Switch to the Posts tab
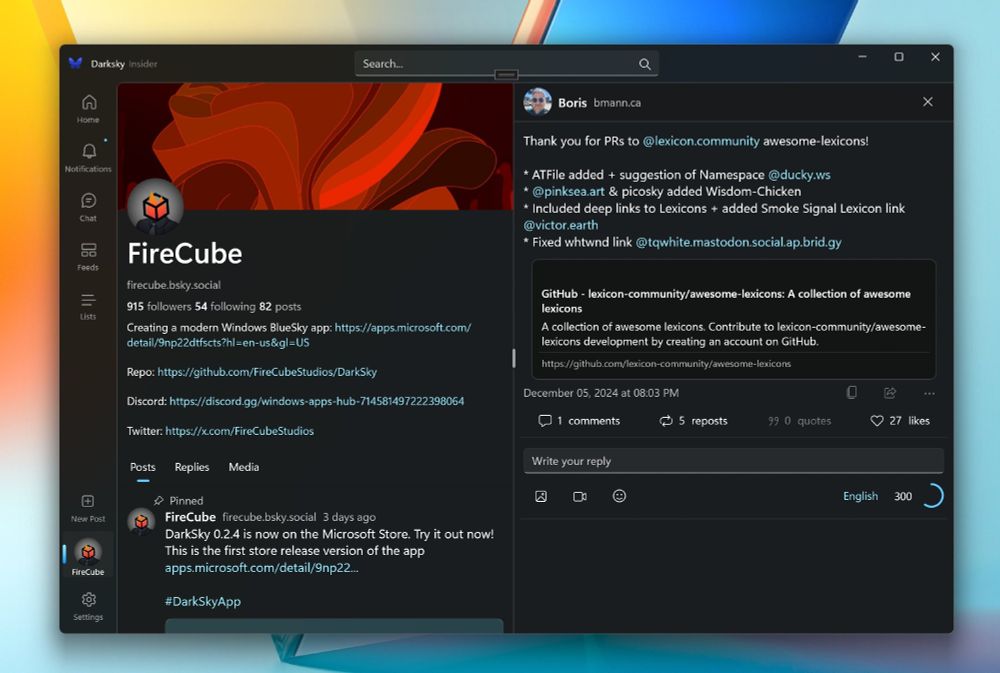The height and width of the screenshot is (673, 1000). (143, 467)
